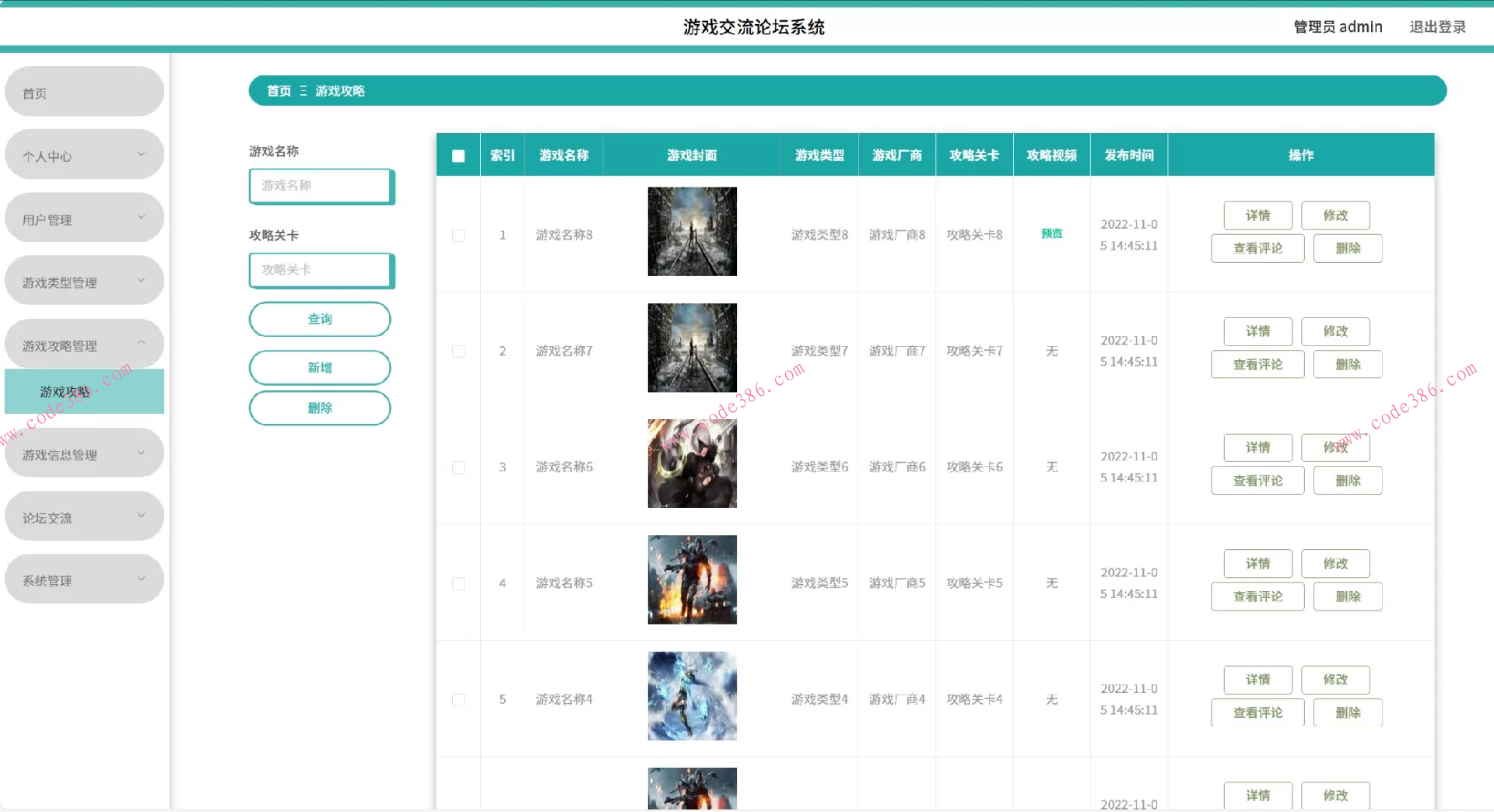Open the cover thumbnail of 游戏名称6

click(692, 464)
